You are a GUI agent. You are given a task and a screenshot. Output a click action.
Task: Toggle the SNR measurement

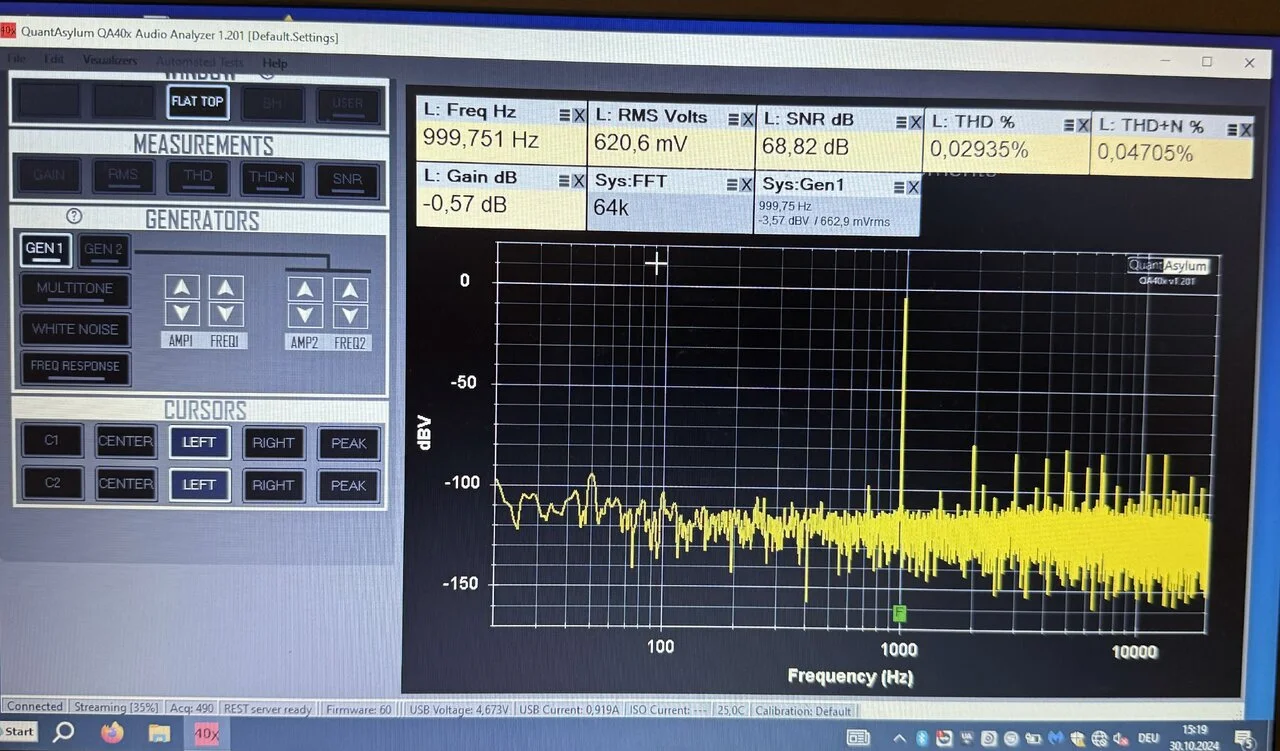click(x=347, y=179)
